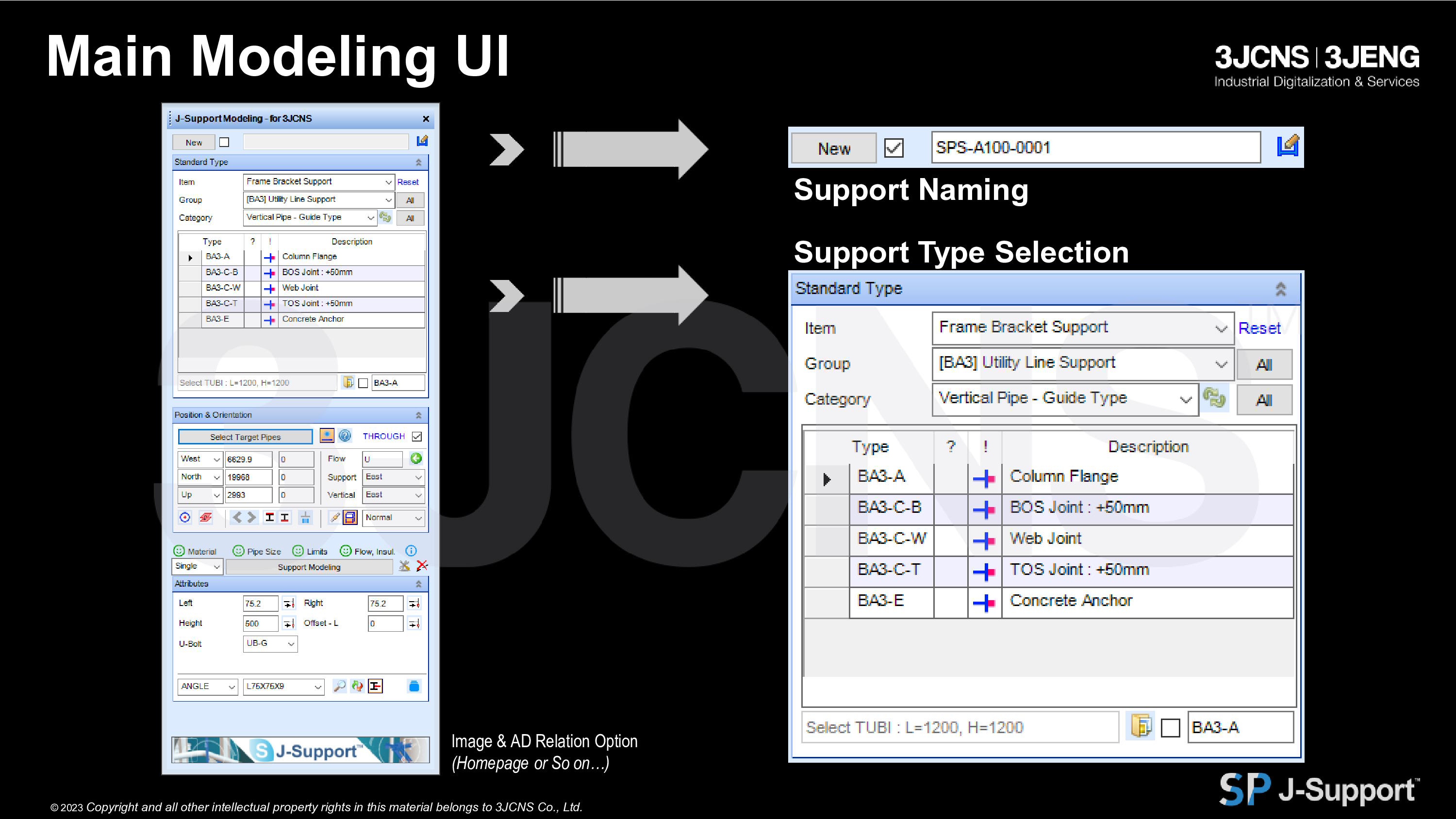Click the Support Modeling button
This screenshot has width=1456, height=819.
pos(309,567)
